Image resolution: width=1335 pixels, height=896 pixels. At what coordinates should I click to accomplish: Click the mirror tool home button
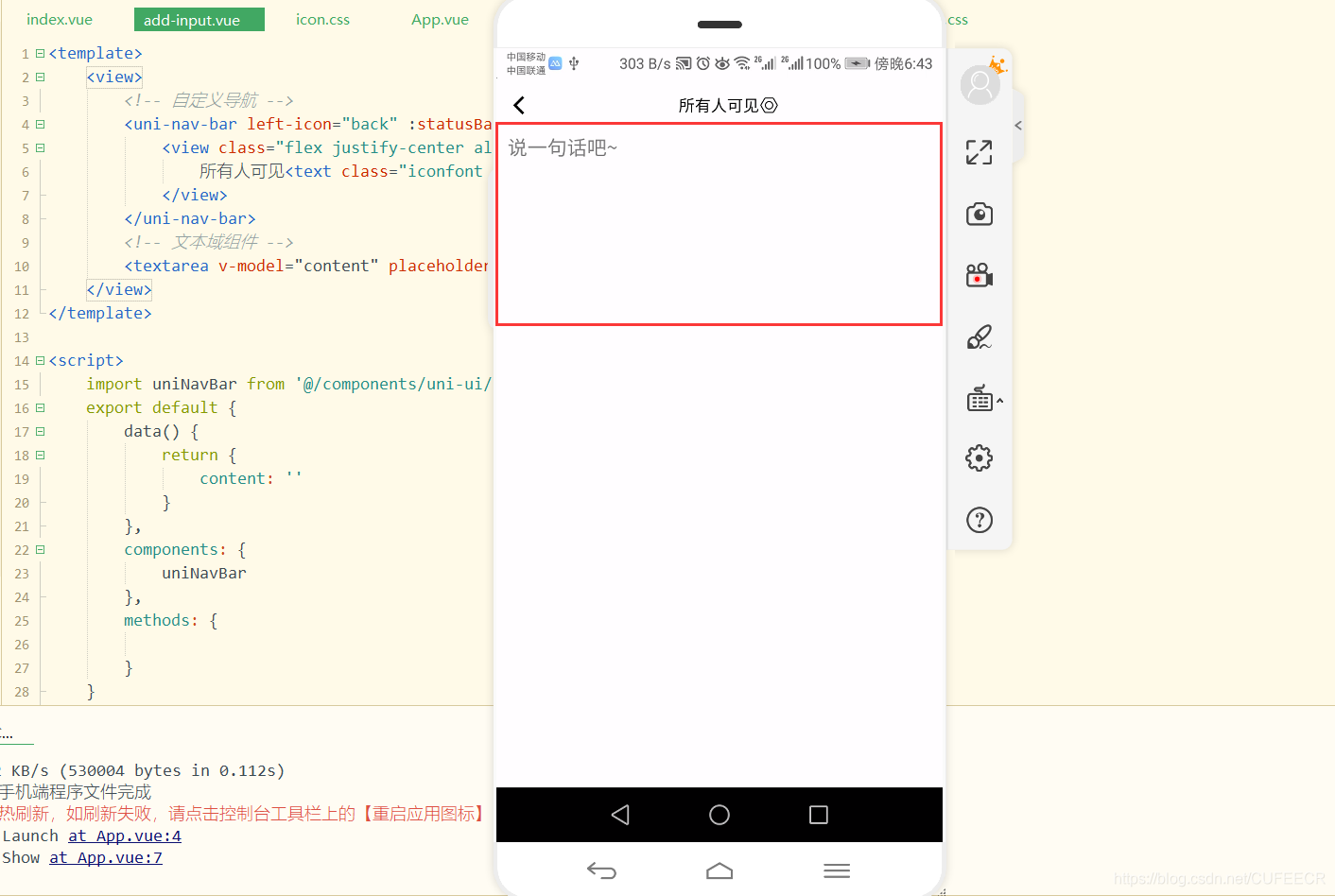point(720,870)
